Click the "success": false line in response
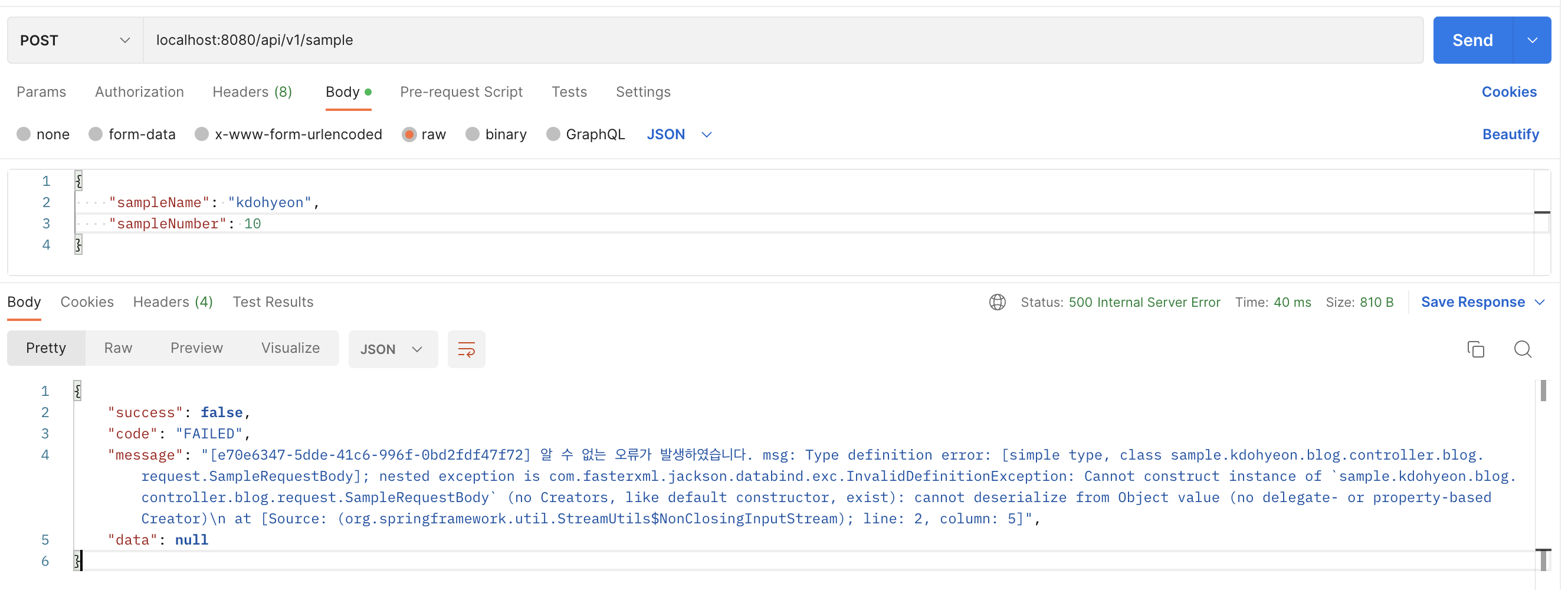The image size is (1568, 590). pos(179,412)
